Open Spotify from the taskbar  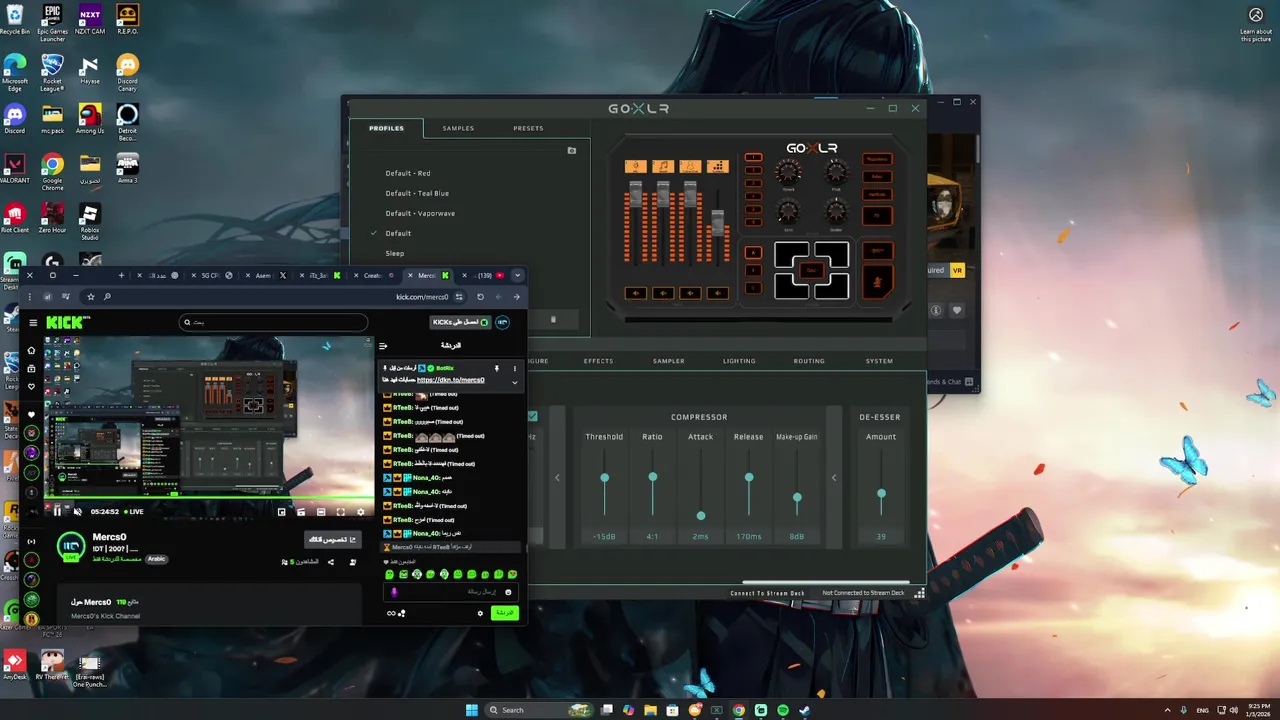coord(783,710)
